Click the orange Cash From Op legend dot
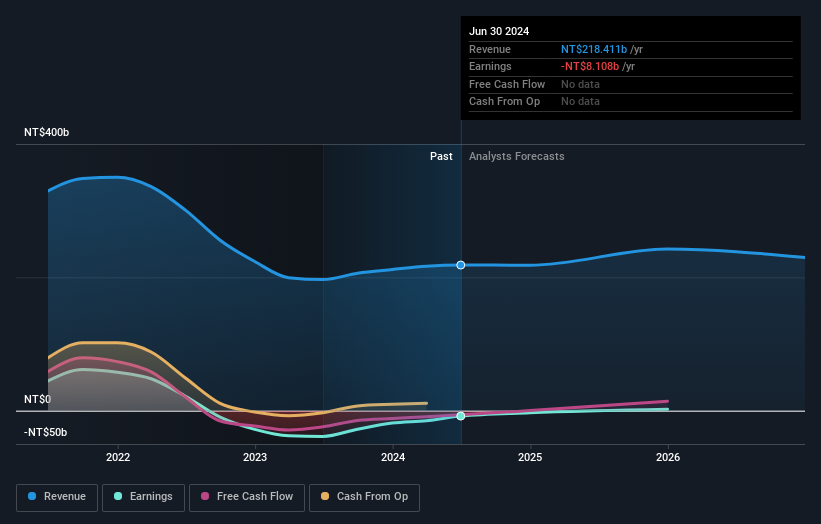This screenshot has width=821, height=524. 325,496
